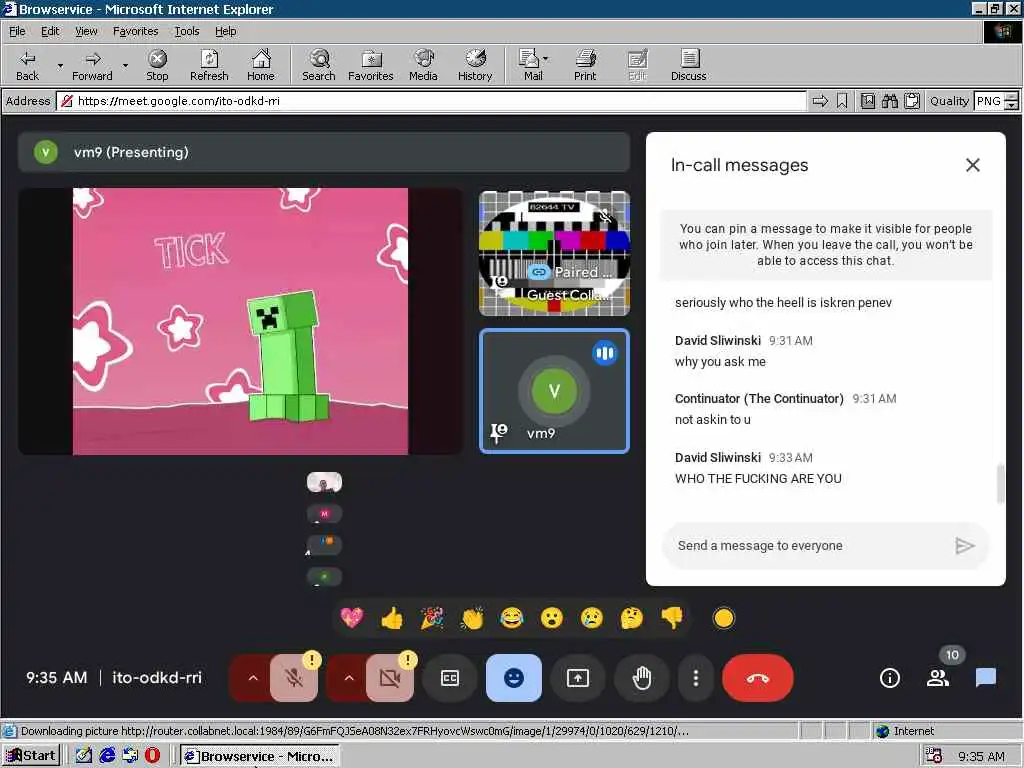Click the binoculars find icon
Screen dimensions: 1024x768
pos(889,101)
